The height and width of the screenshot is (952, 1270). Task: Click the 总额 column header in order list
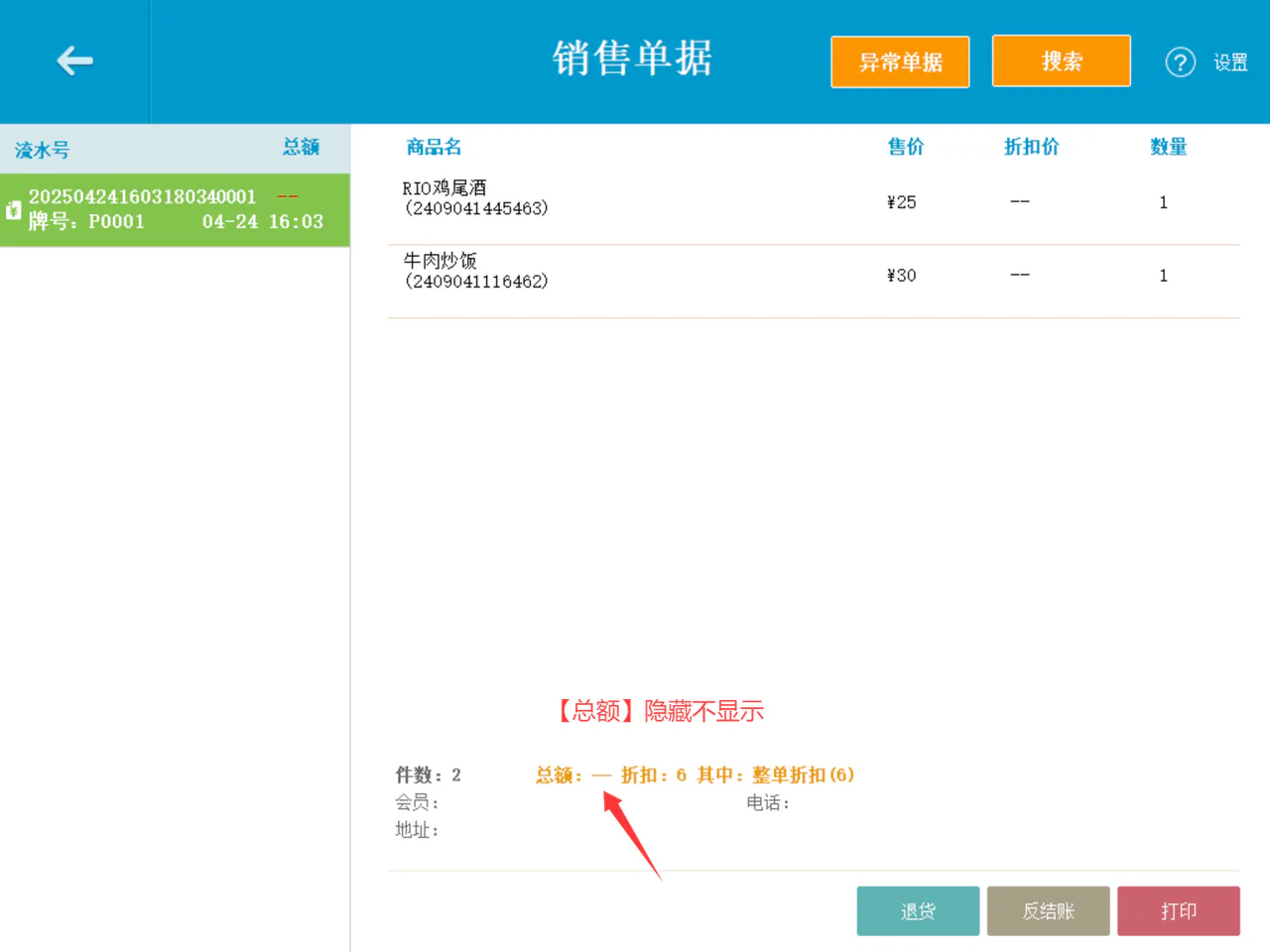[x=301, y=147]
